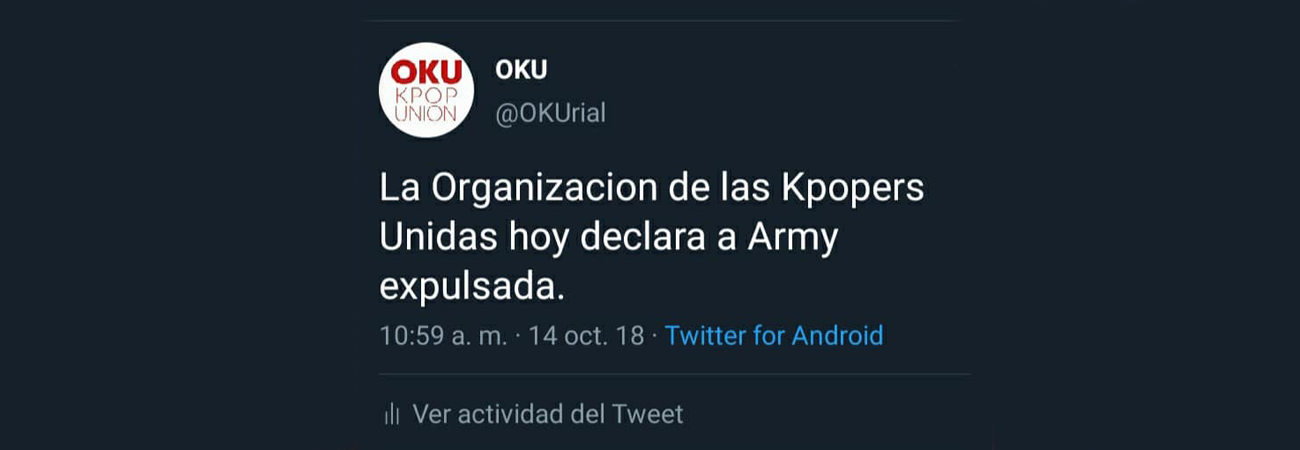
Task: Click the word Unidas in the tweet
Action: pyautogui.click(x=436, y=239)
